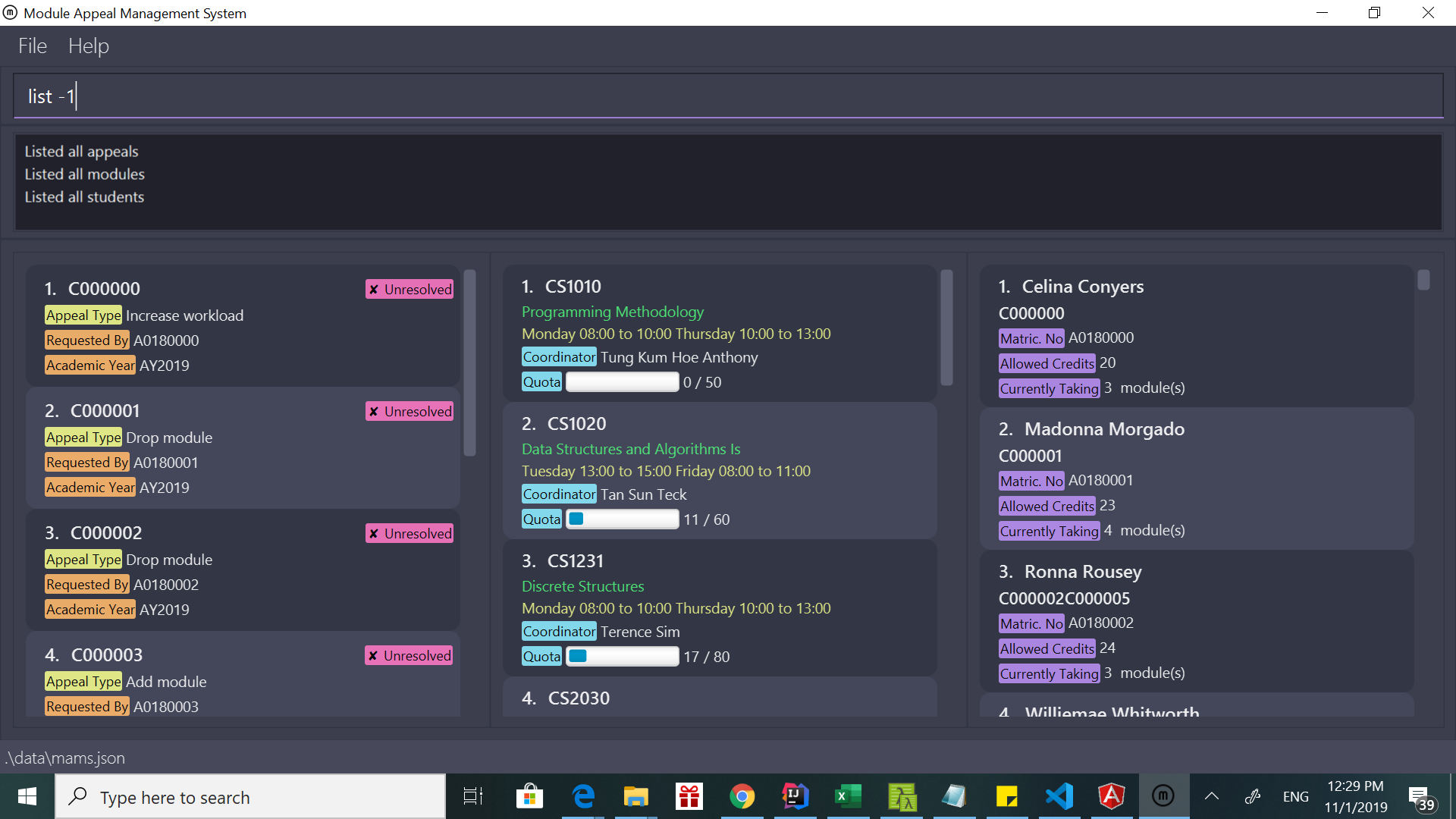Viewport: 1456px width, 819px height.
Task: Click the taskbar search box
Action: click(x=250, y=796)
